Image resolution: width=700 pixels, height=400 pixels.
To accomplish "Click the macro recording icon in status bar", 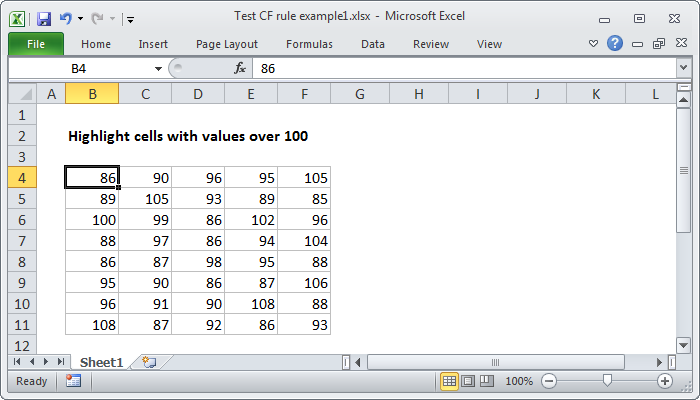I will [x=73, y=381].
